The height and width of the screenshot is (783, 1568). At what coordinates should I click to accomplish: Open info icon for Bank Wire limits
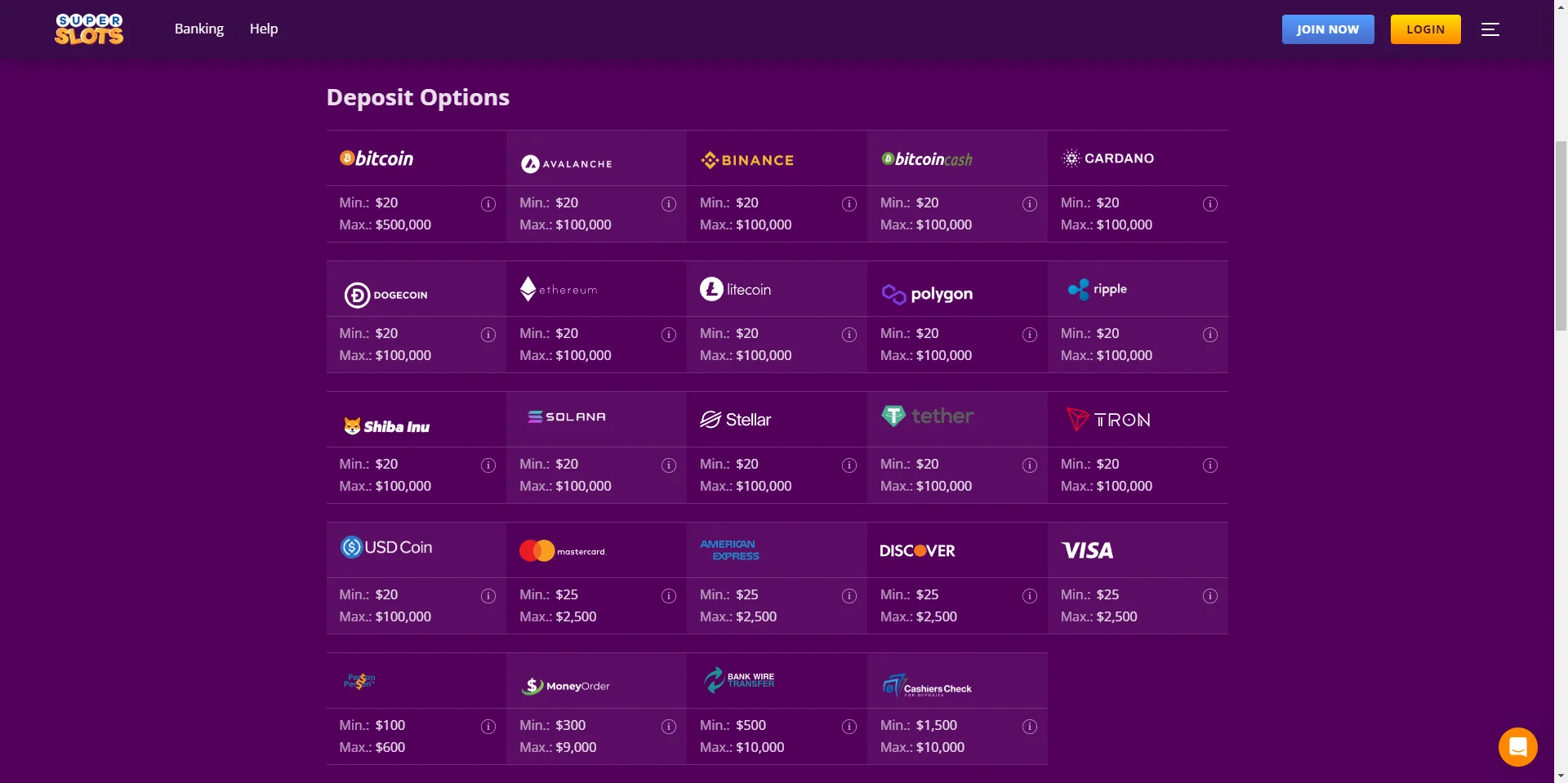click(849, 727)
